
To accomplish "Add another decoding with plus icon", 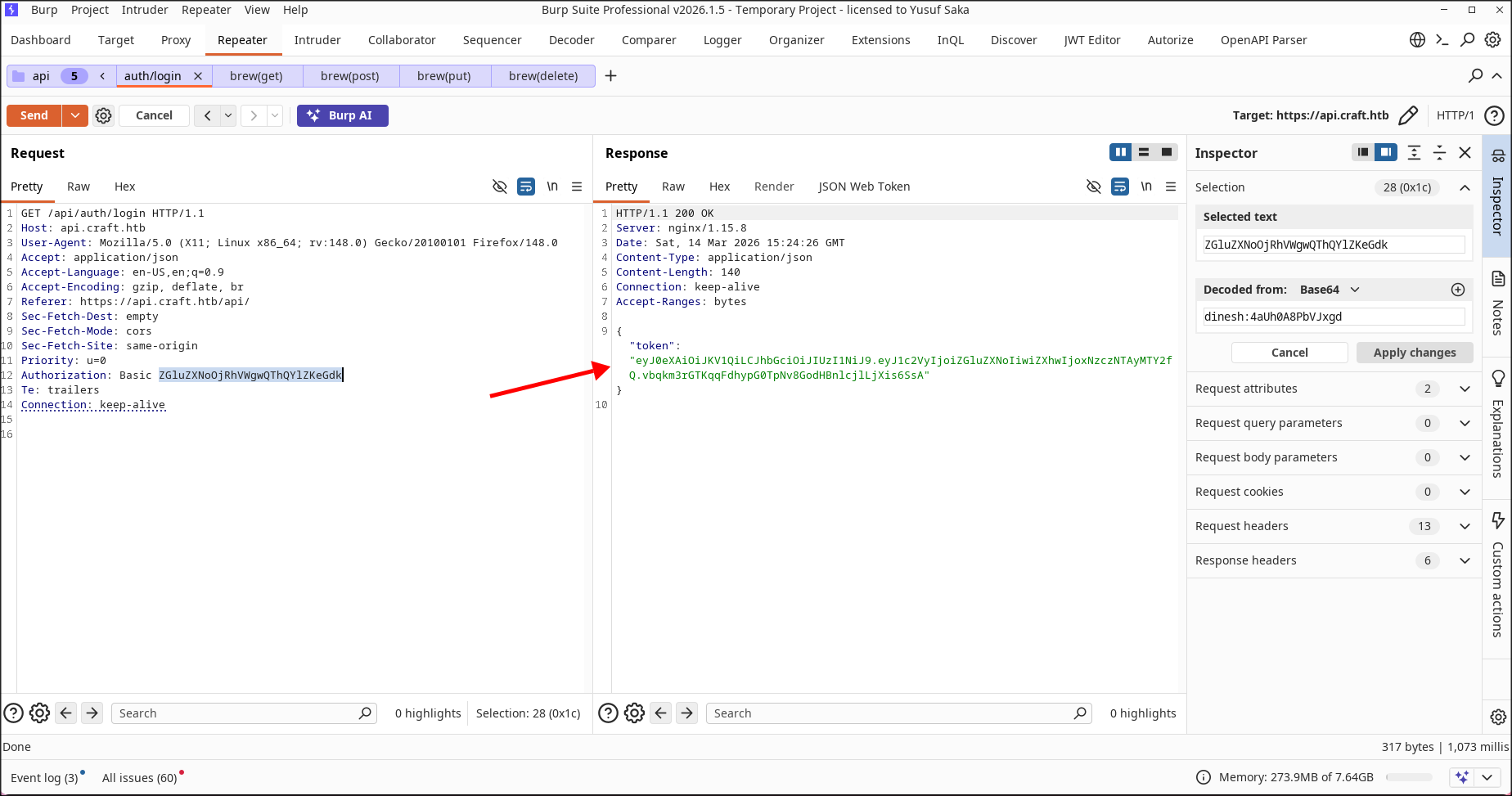I will (1458, 290).
